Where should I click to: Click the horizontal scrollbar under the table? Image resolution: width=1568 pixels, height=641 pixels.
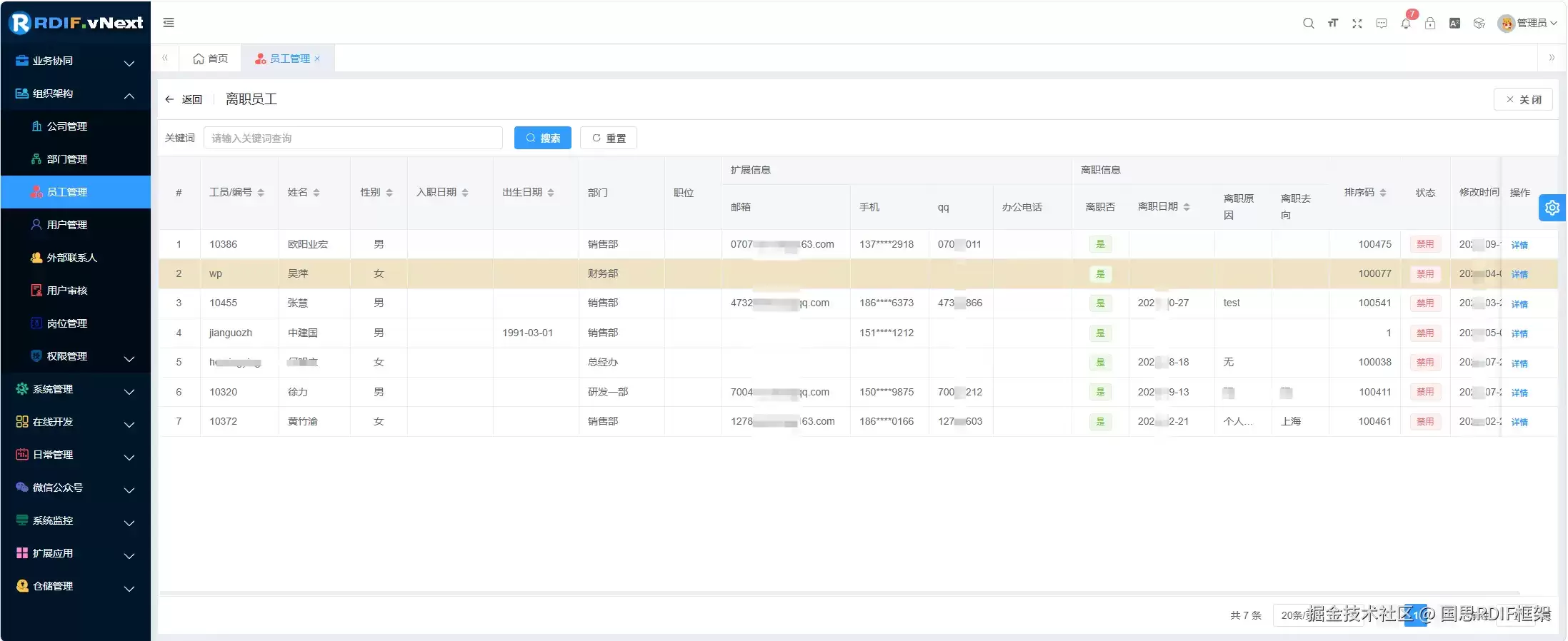(839, 592)
